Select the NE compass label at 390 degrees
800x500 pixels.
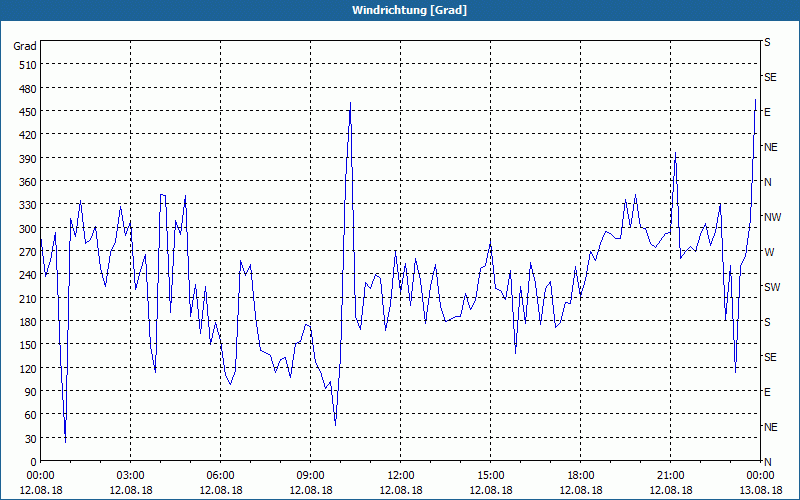[770, 147]
